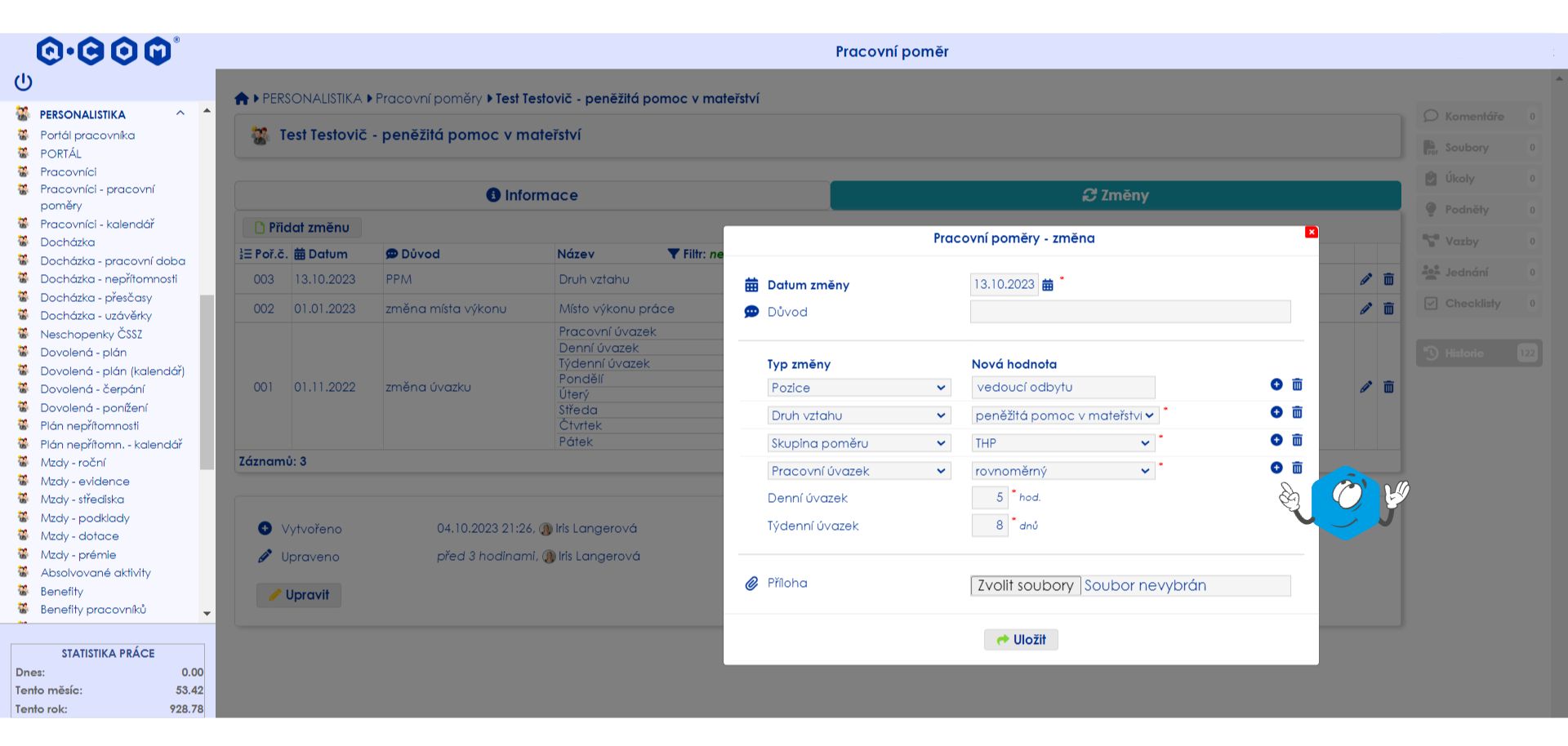Screen dimensions: 1568x746
Task: Collapse the PERSONALISTIKA menu section
Action: pos(180,113)
